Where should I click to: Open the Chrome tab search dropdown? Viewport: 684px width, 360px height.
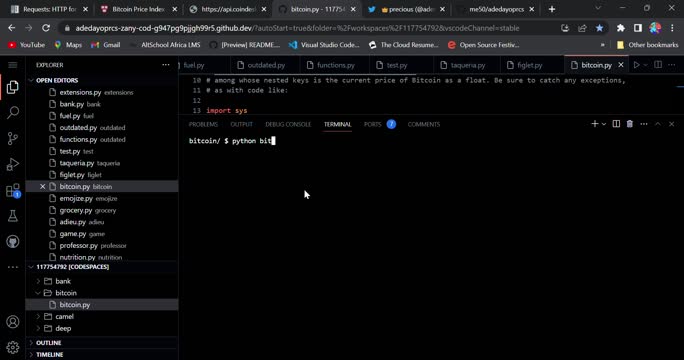pos(598,9)
